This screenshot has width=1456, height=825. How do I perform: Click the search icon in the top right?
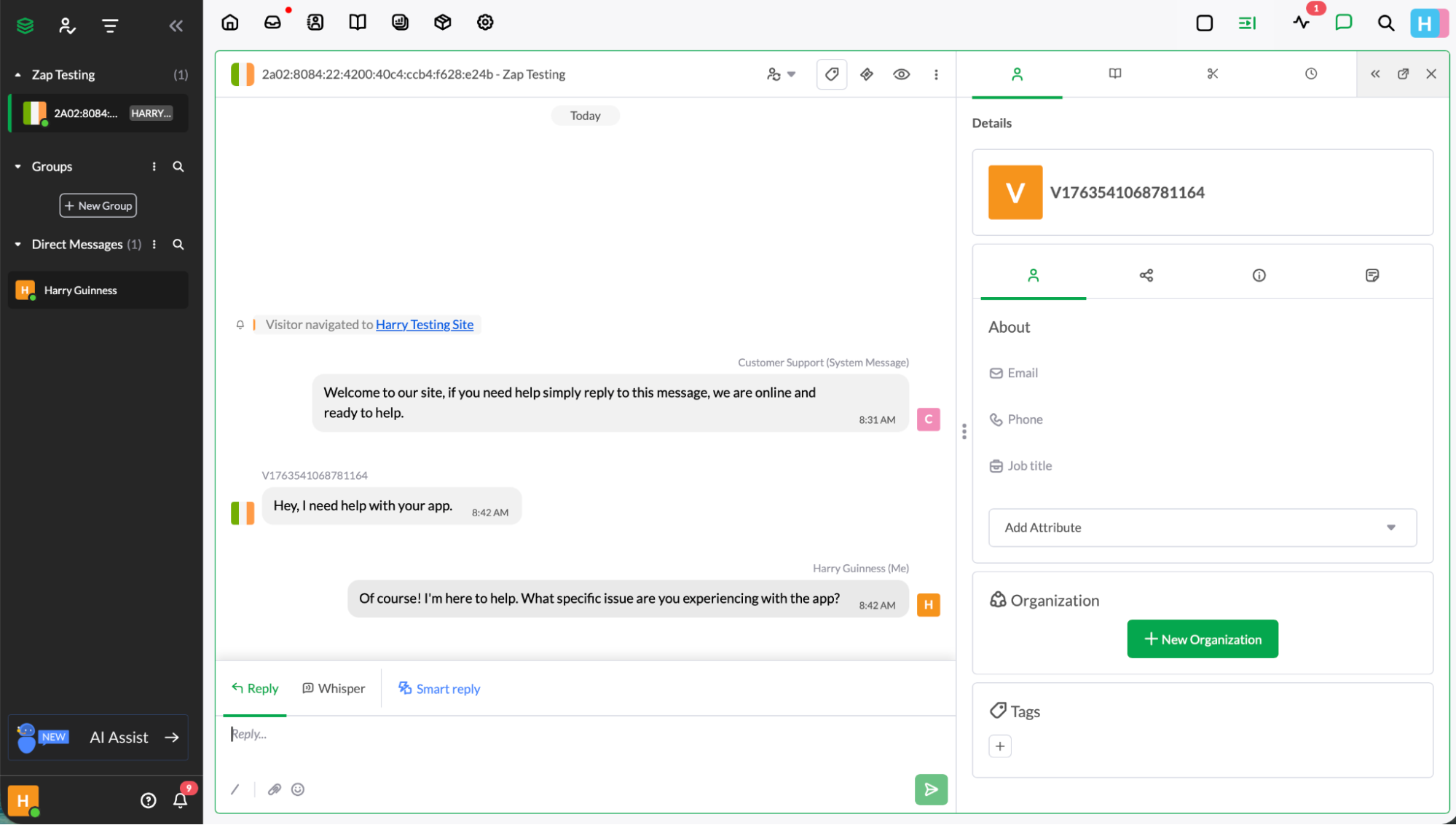coord(1385,23)
